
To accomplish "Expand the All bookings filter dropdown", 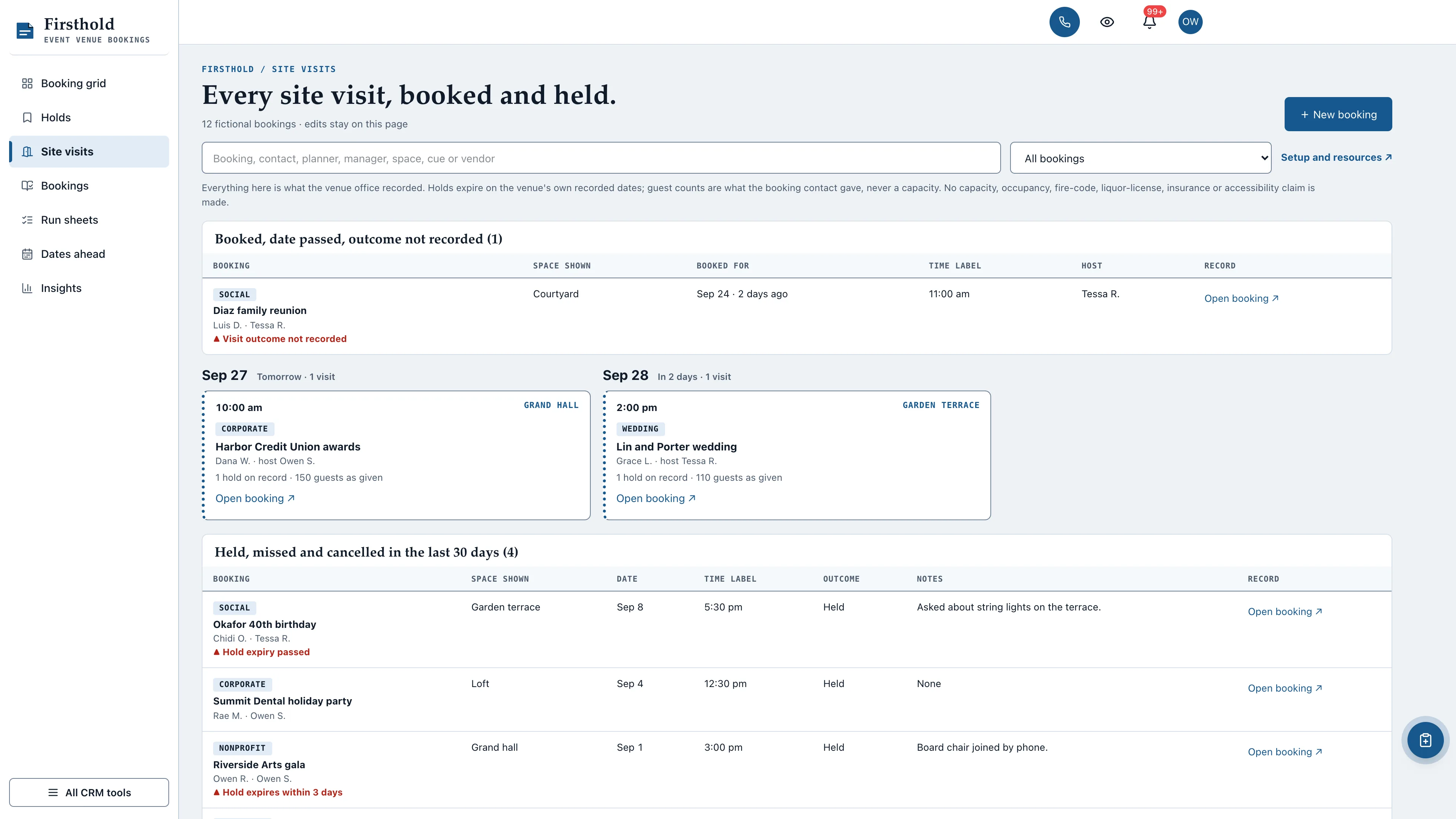I will point(1140,158).
